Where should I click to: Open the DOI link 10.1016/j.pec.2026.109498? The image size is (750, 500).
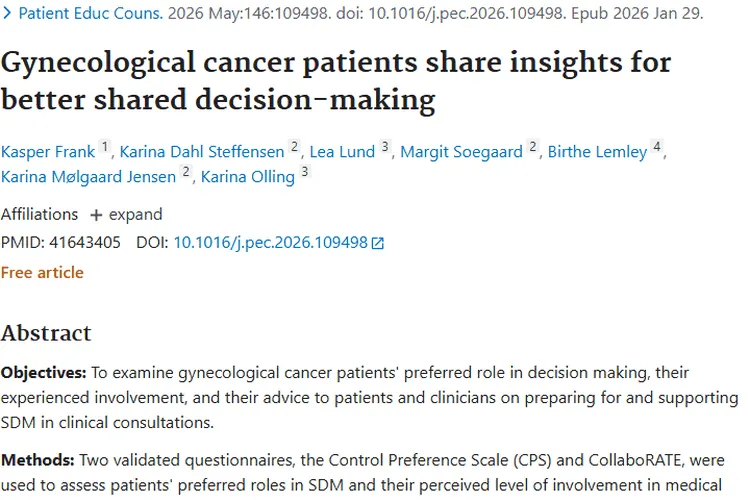(270, 242)
